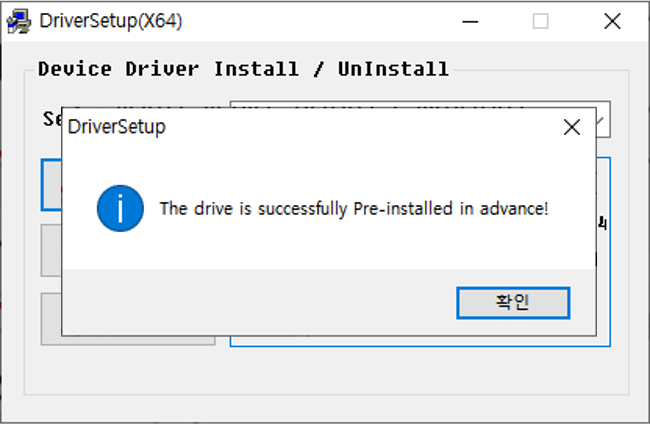Close the DriverSetup message dialog
Viewport: 650px width, 424px height.
(572, 127)
